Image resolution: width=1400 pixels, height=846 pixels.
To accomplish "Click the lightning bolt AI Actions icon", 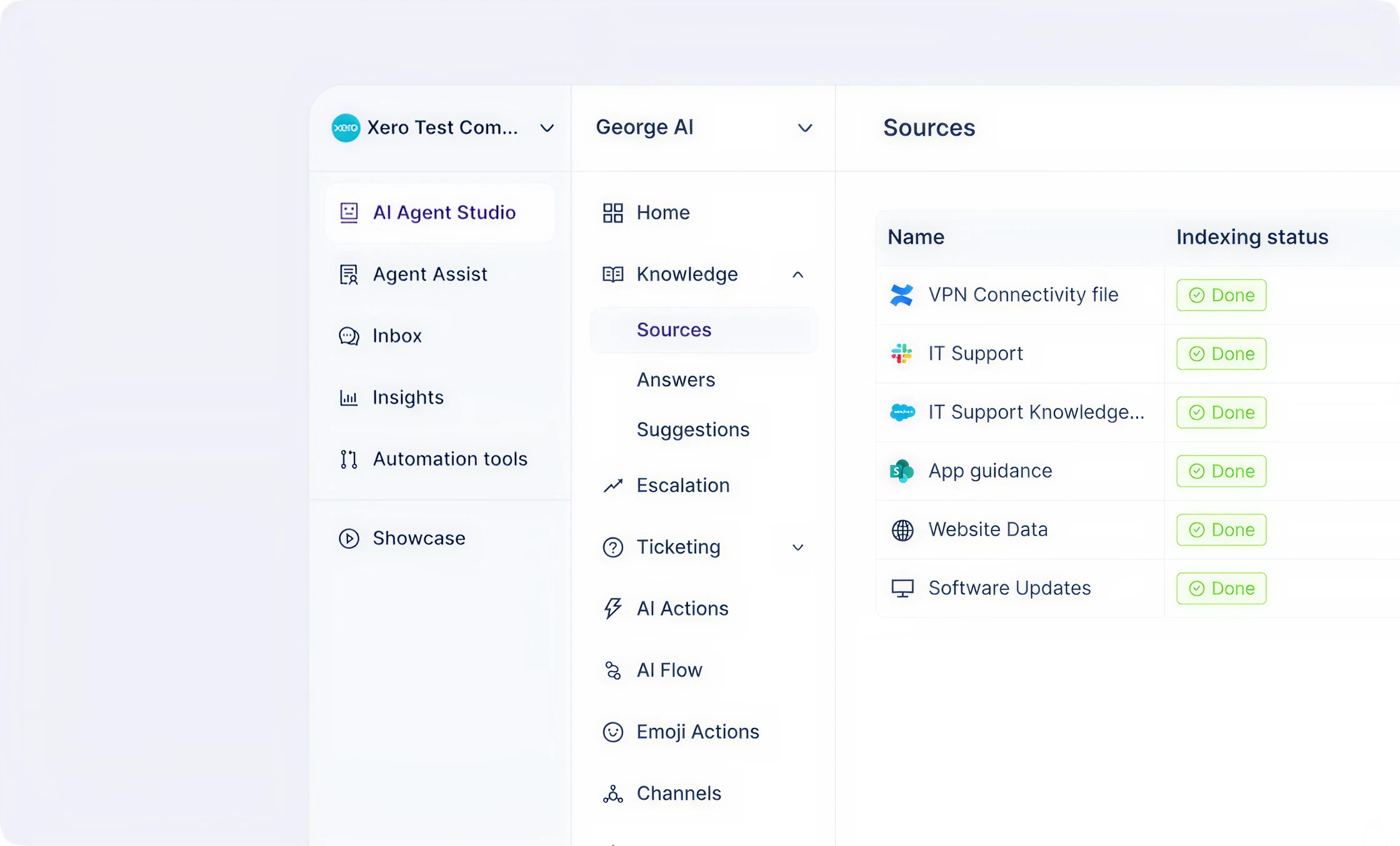I will (x=612, y=609).
